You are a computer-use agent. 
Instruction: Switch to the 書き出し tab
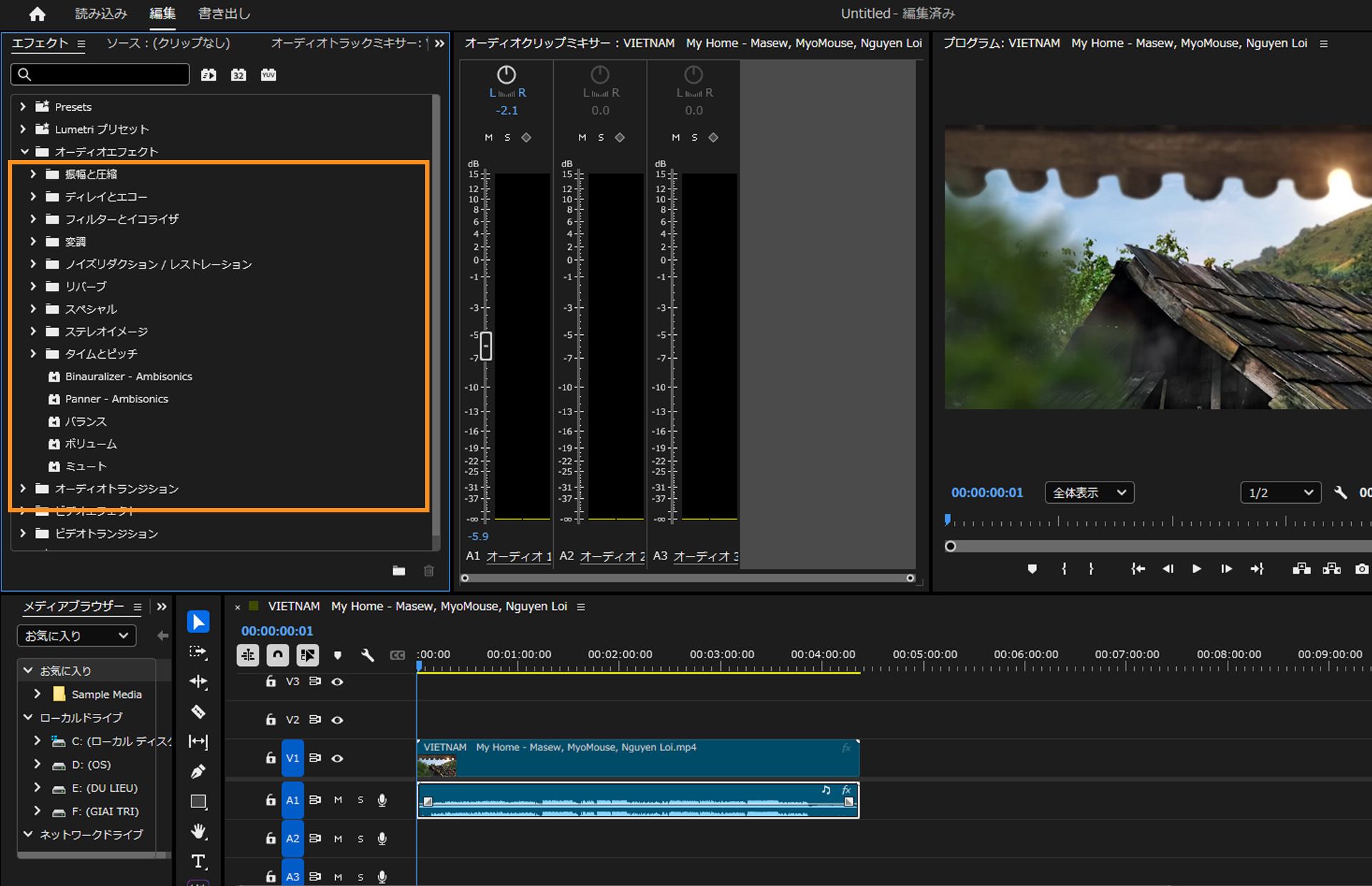pyautogui.click(x=222, y=13)
